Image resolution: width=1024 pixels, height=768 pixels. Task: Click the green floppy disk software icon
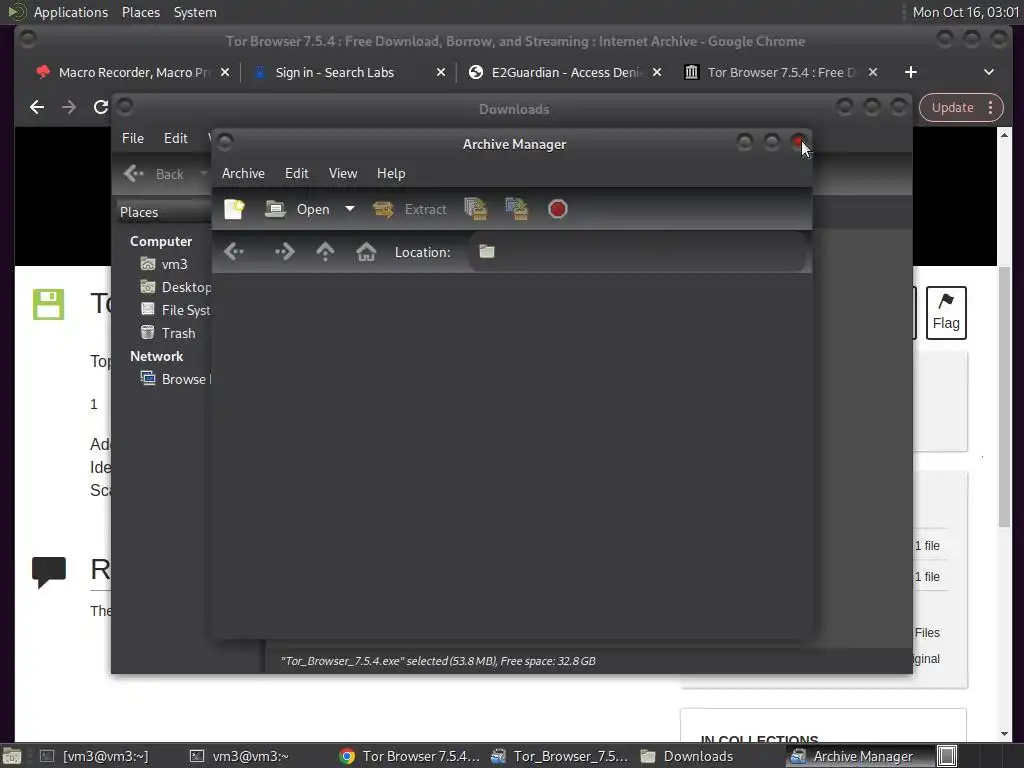point(48,304)
